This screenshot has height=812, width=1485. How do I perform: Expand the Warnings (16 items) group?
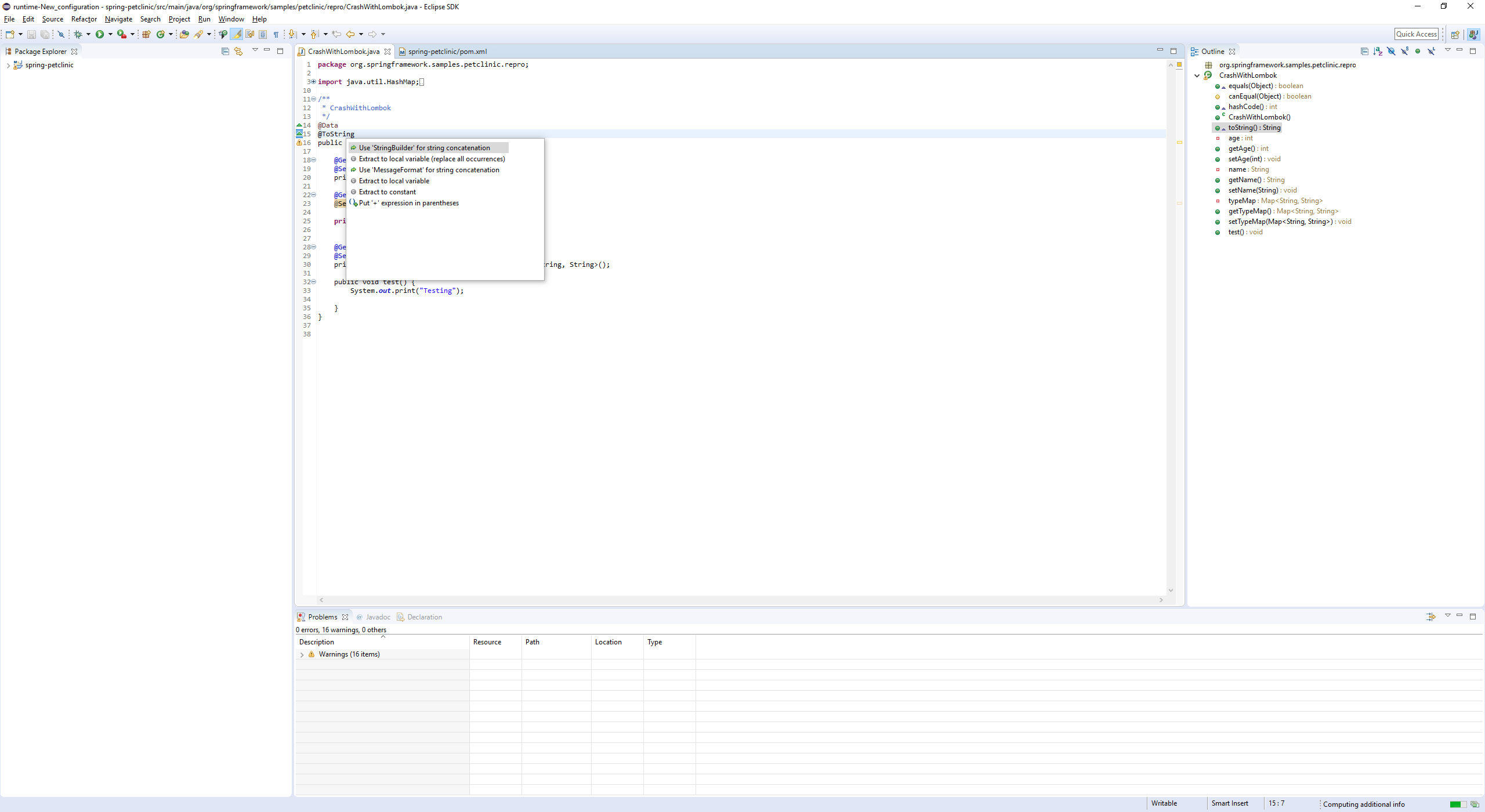tap(302, 654)
